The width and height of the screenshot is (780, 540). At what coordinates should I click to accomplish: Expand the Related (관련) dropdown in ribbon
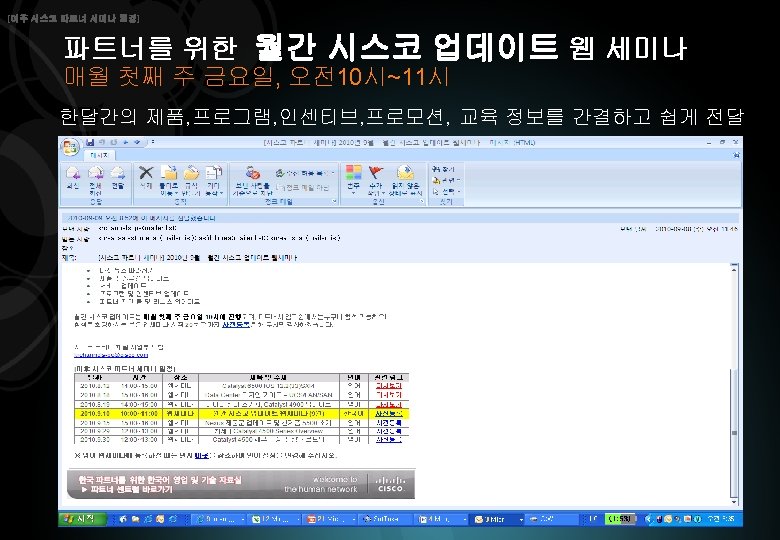pos(446,180)
